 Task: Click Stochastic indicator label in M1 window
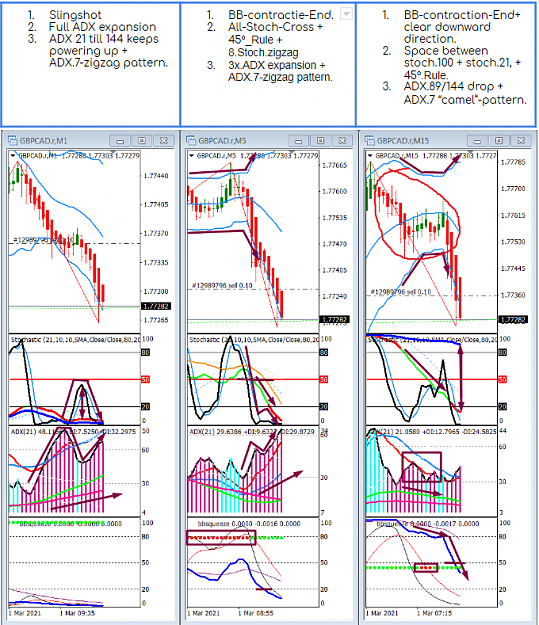pos(76,340)
